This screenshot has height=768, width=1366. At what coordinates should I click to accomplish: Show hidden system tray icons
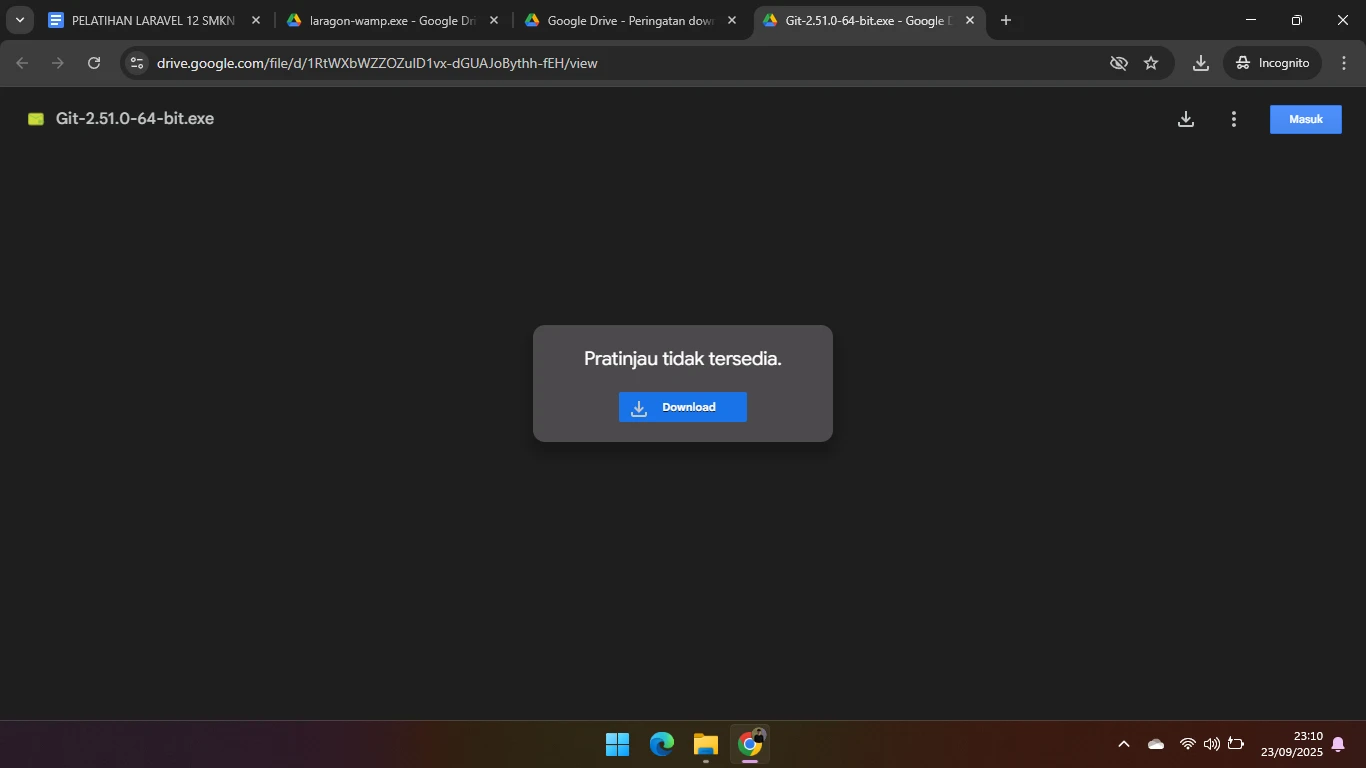1123,744
